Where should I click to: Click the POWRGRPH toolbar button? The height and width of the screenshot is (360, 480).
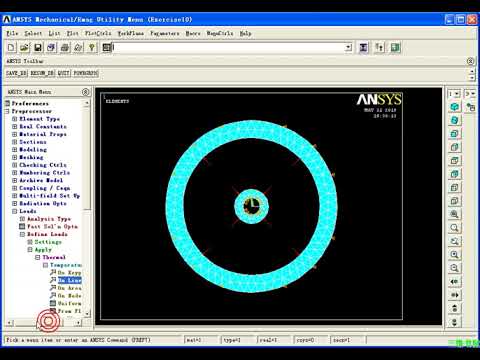pos(86,73)
